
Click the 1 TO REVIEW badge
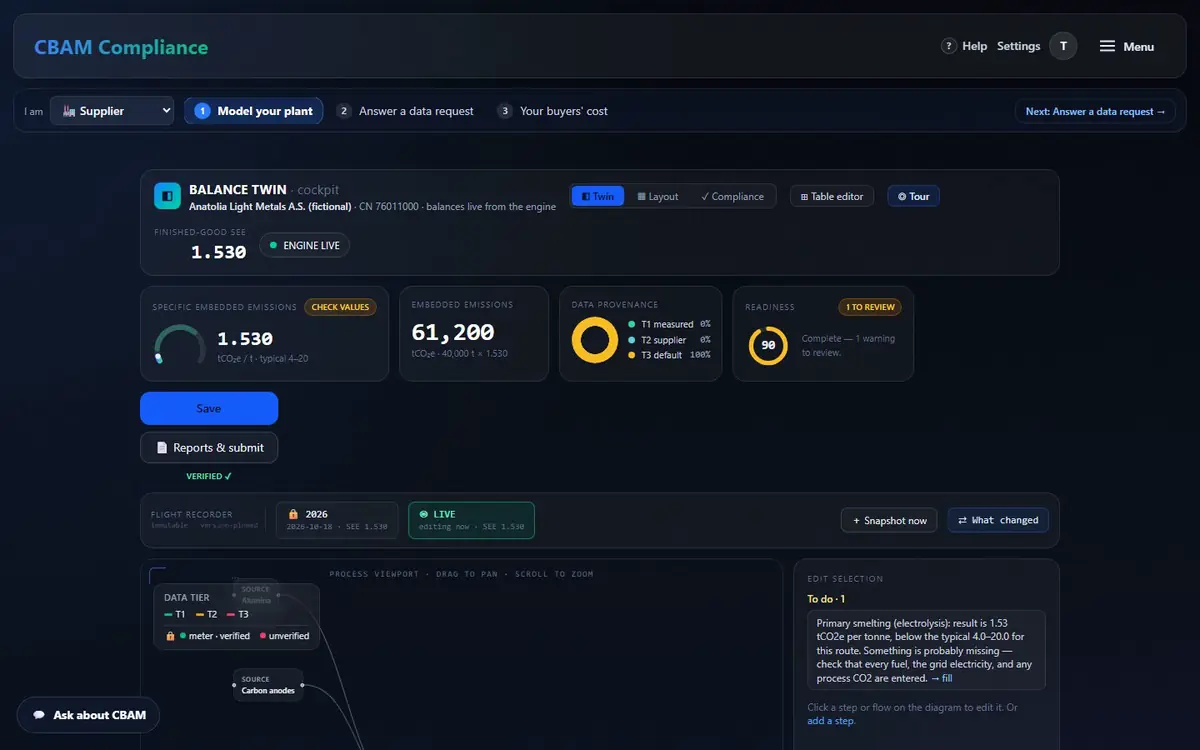coord(870,307)
